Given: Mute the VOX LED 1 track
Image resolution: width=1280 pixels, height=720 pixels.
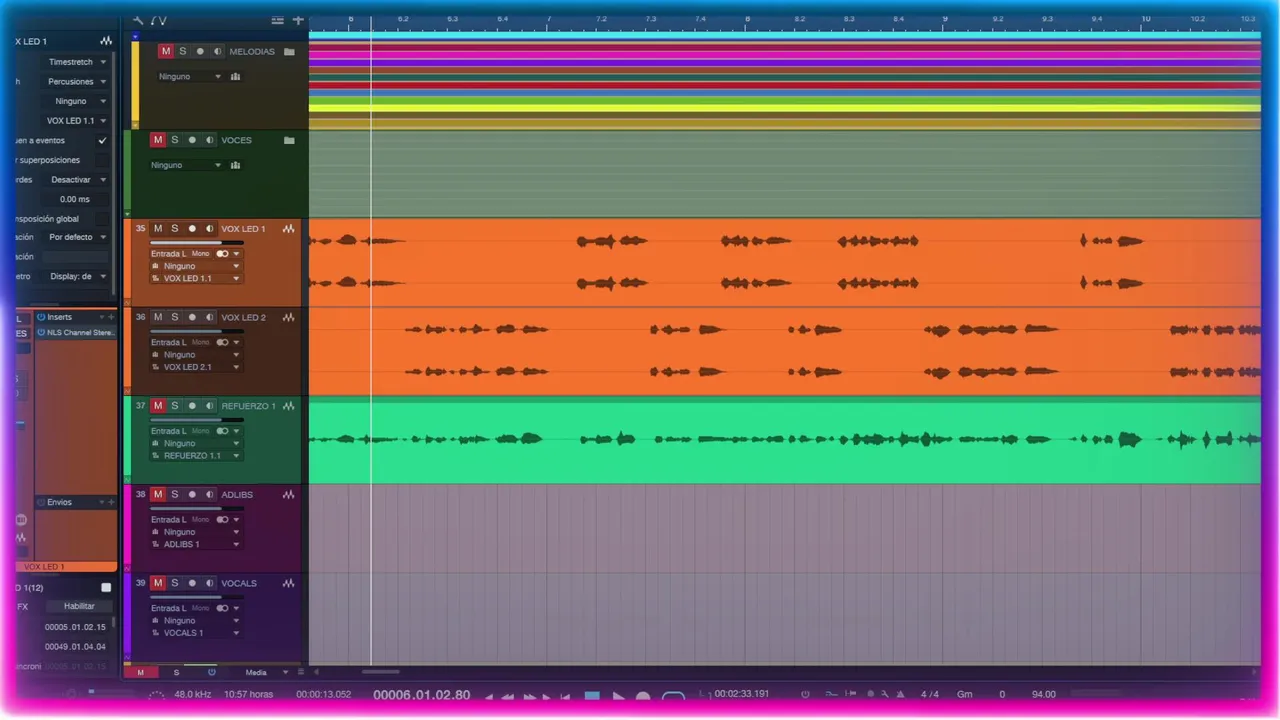Looking at the screenshot, I should coord(158,229).
